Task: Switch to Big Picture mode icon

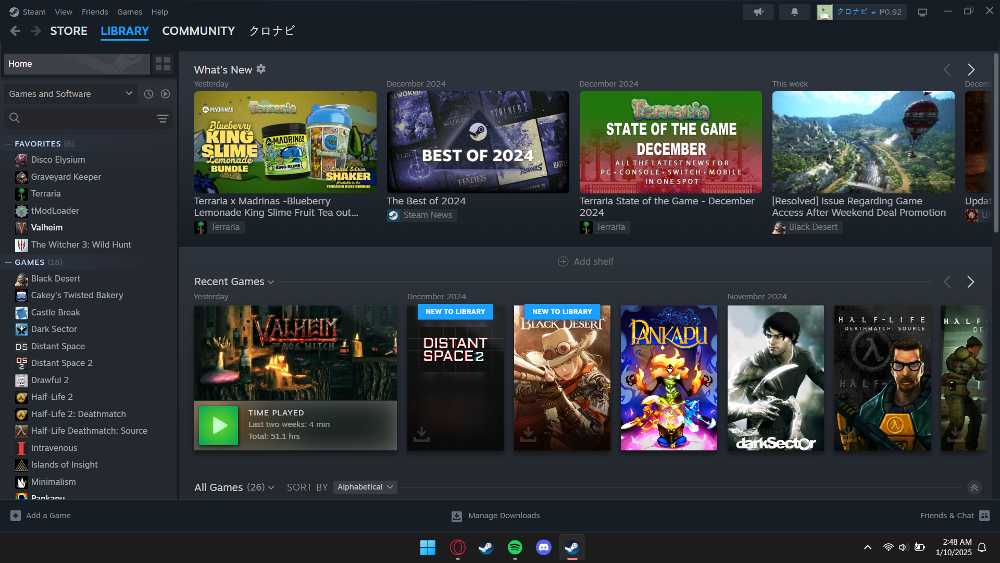Action: (x=922, y=12)
